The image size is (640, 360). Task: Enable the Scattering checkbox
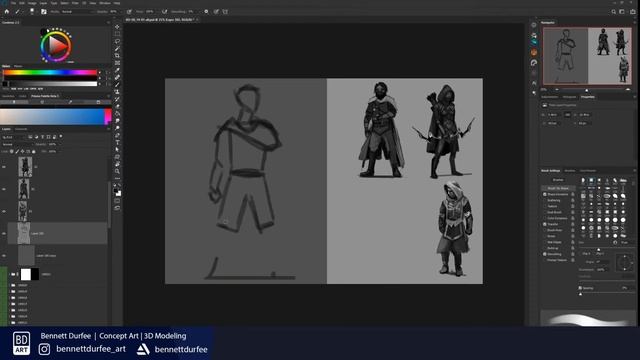pos(545,200)
